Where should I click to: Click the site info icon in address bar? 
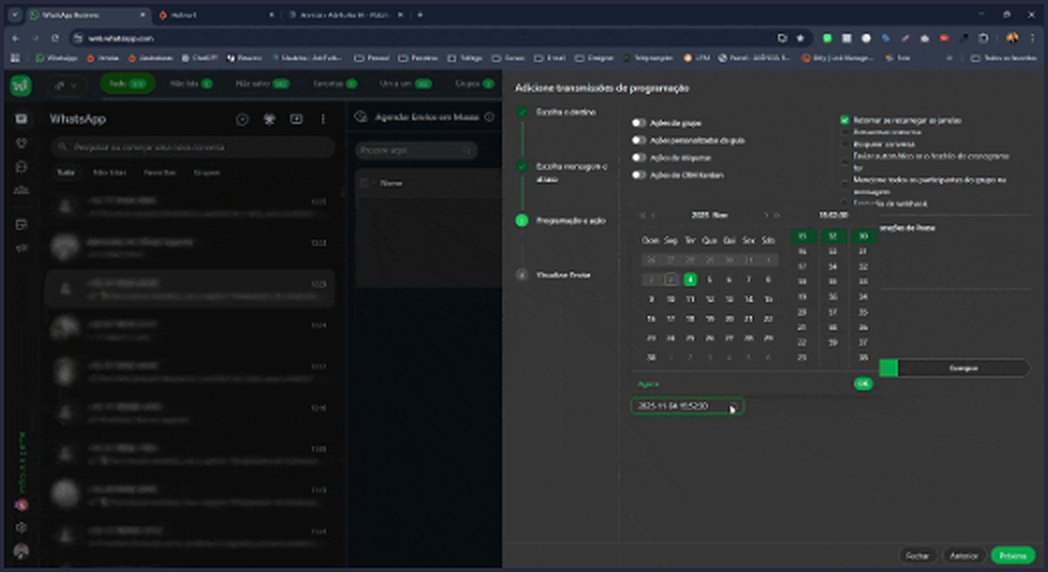point(78,38)
